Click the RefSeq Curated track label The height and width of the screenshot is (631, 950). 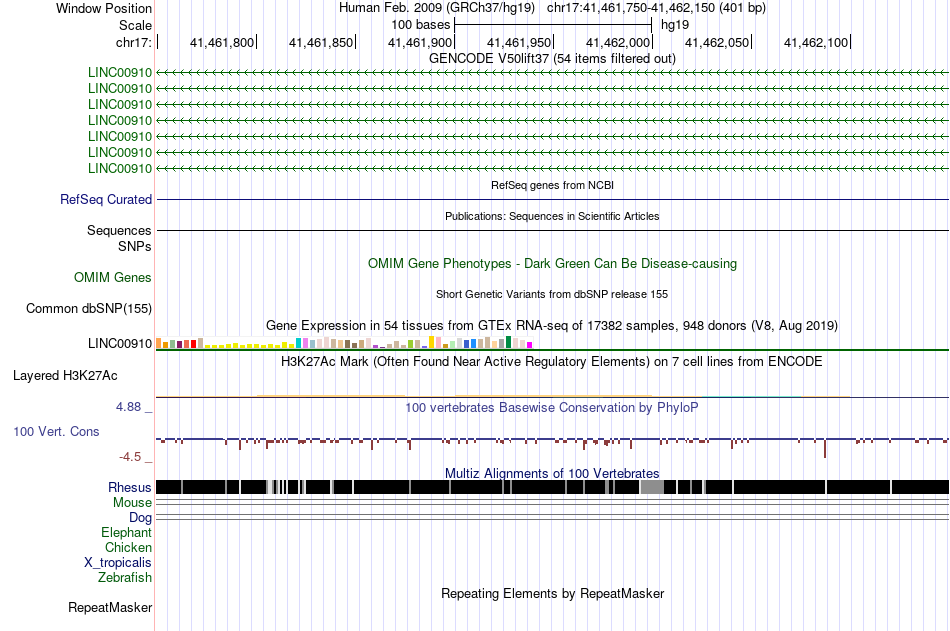pos(106,199)
